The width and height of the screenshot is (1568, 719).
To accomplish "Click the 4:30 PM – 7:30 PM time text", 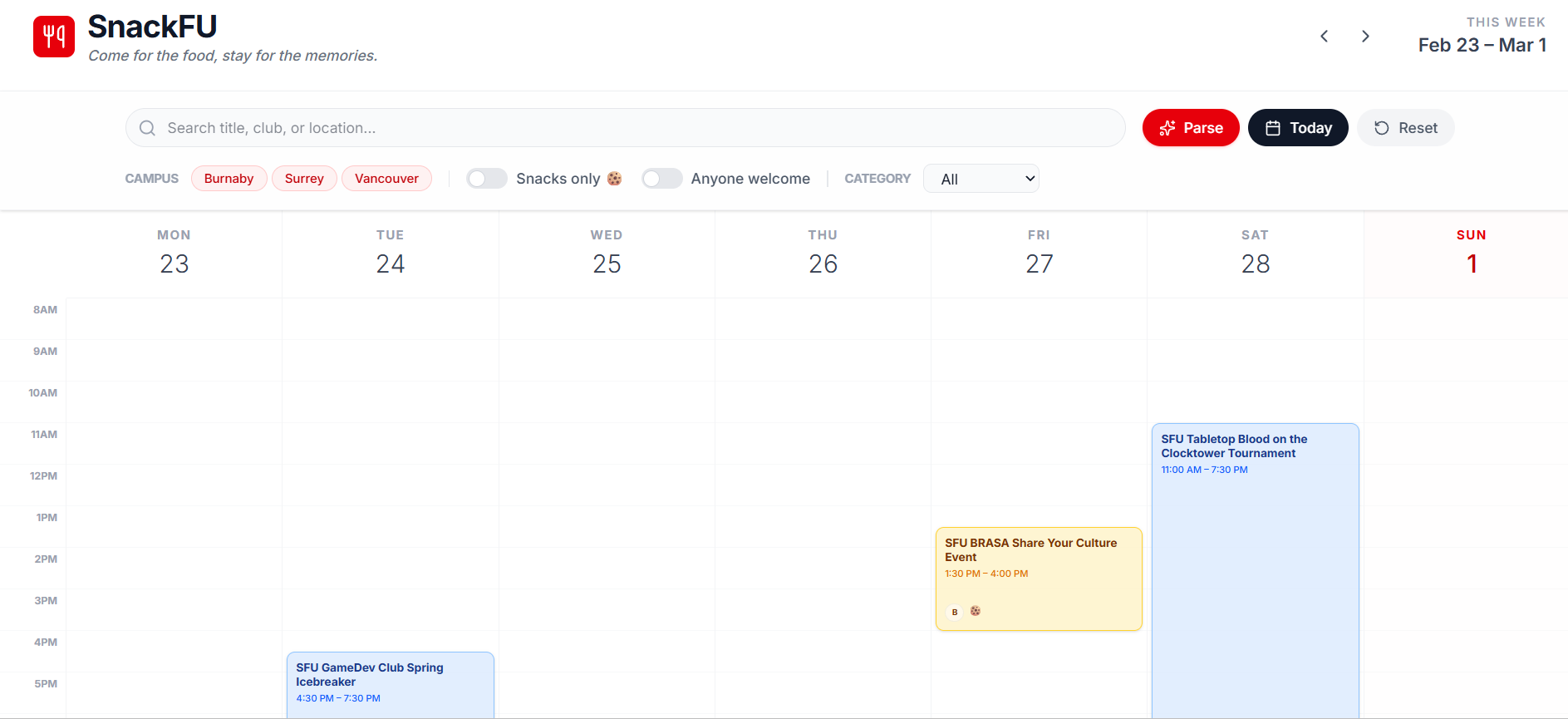I will pyautogui.click(x=338, y=698).
